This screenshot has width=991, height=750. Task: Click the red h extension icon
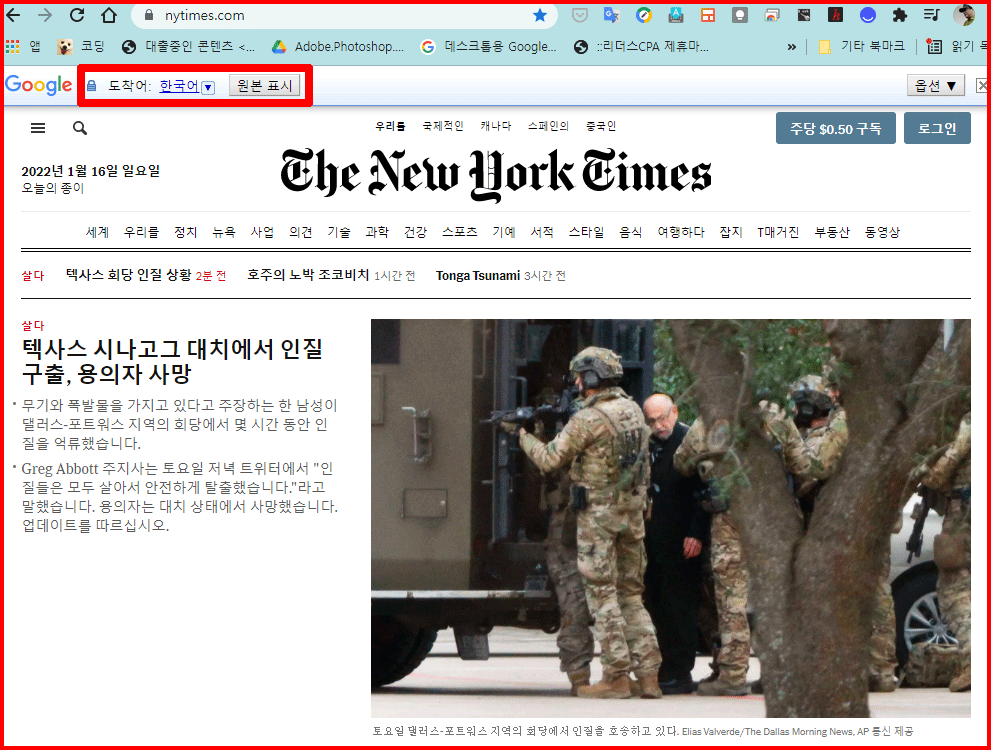[836, 16]
